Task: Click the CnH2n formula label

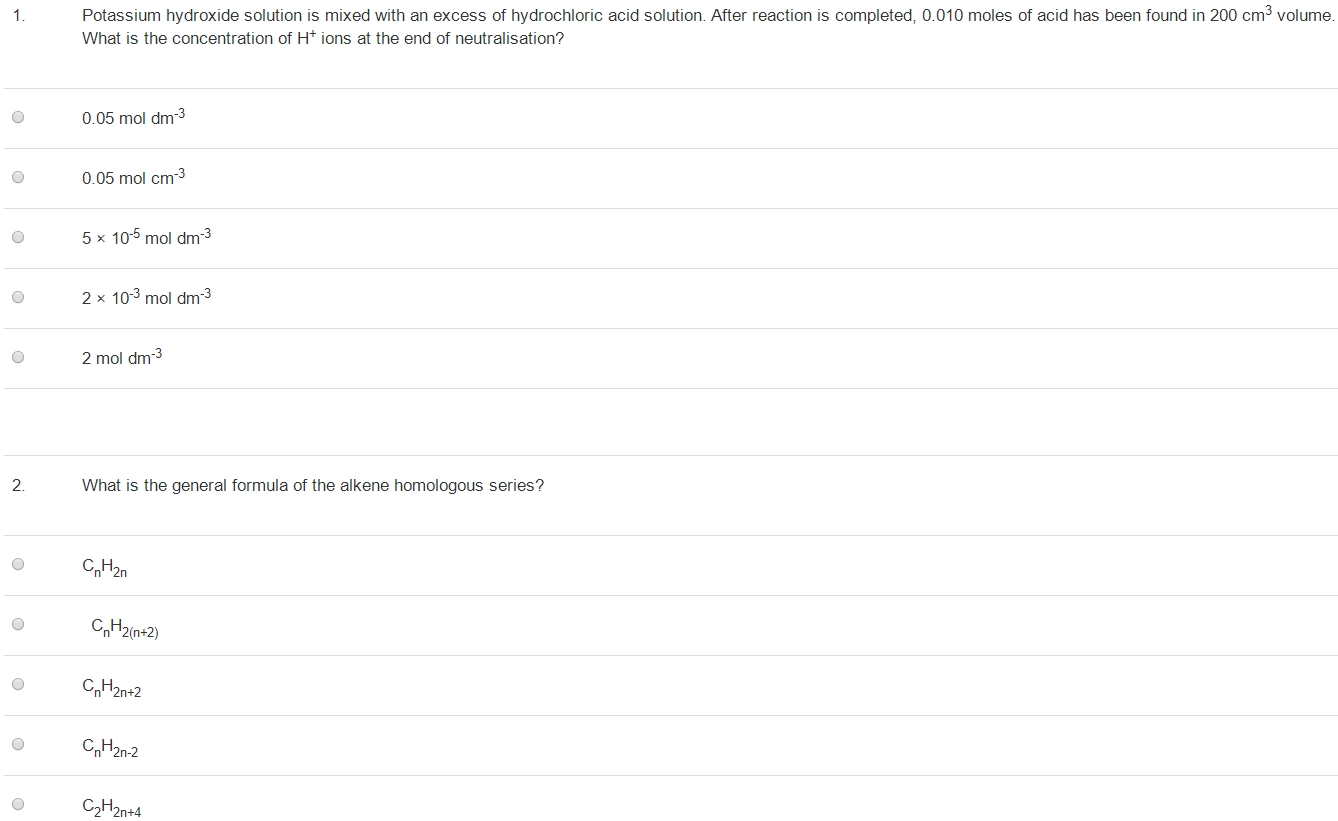Action: [105, 567]
